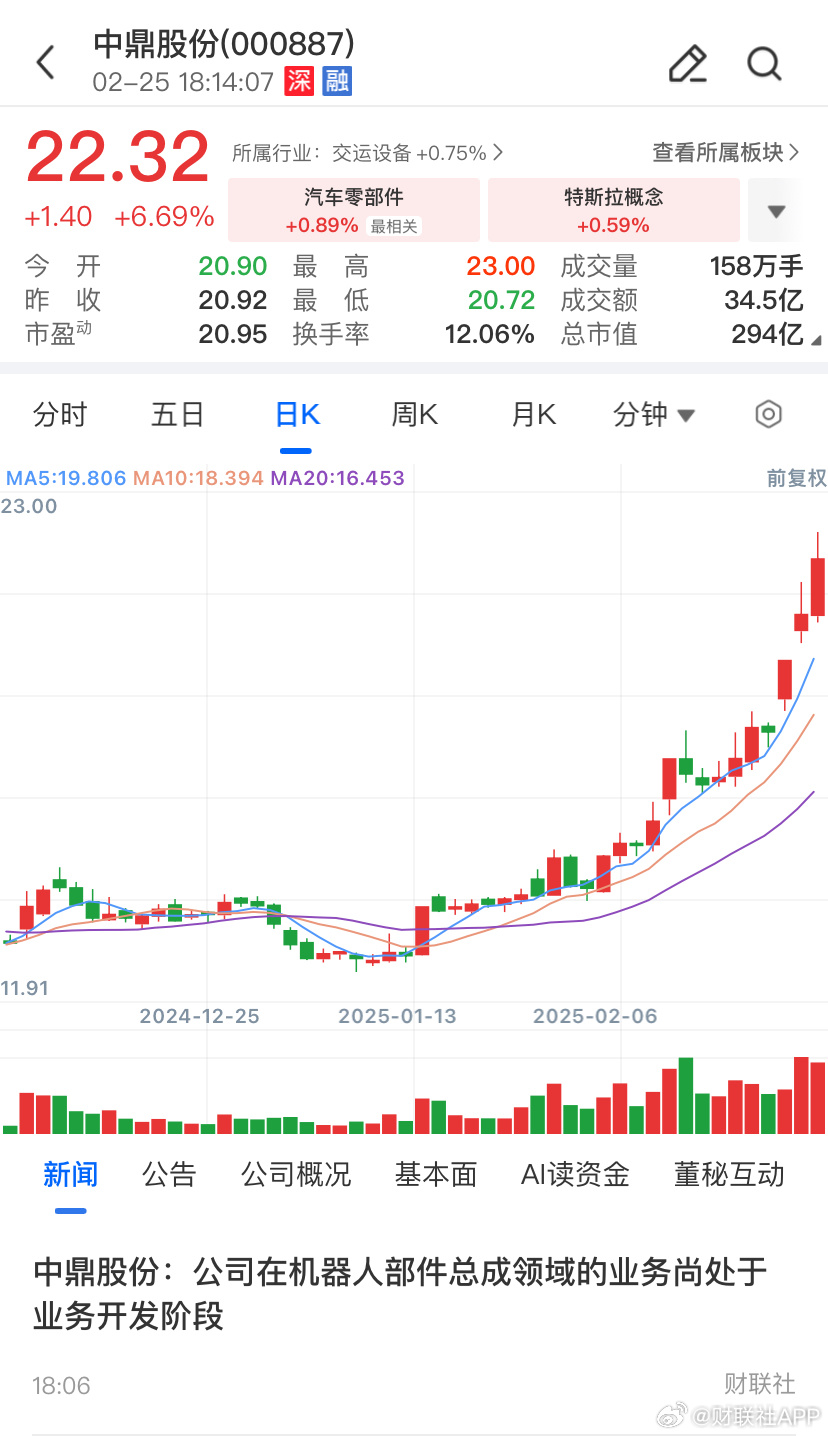The width and height of the screenshot is (828, 1436).
Task: Tap the news source 财联社 label
Action: (760, 1383)
